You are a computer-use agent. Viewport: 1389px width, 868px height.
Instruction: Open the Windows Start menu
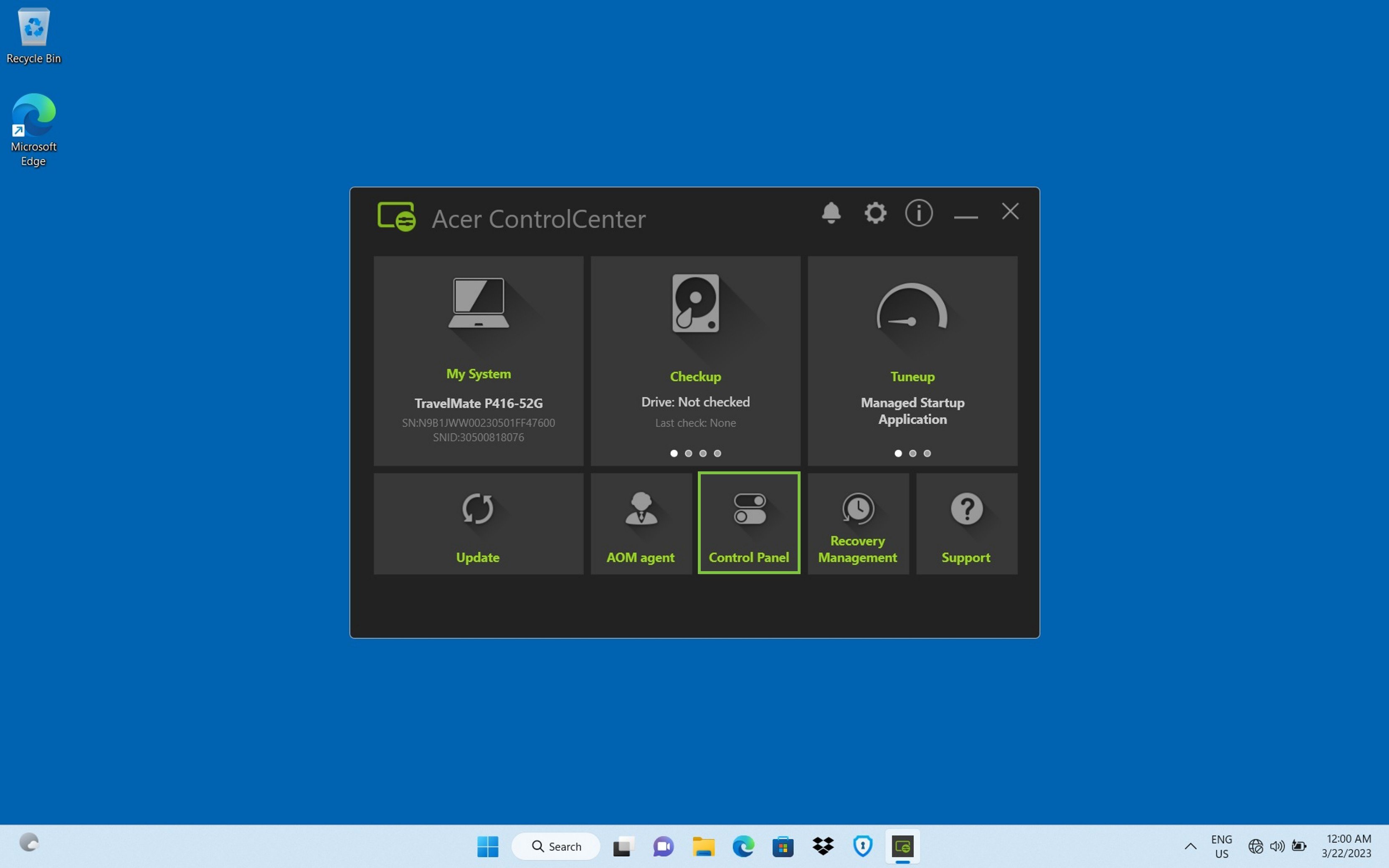(488, 846)
